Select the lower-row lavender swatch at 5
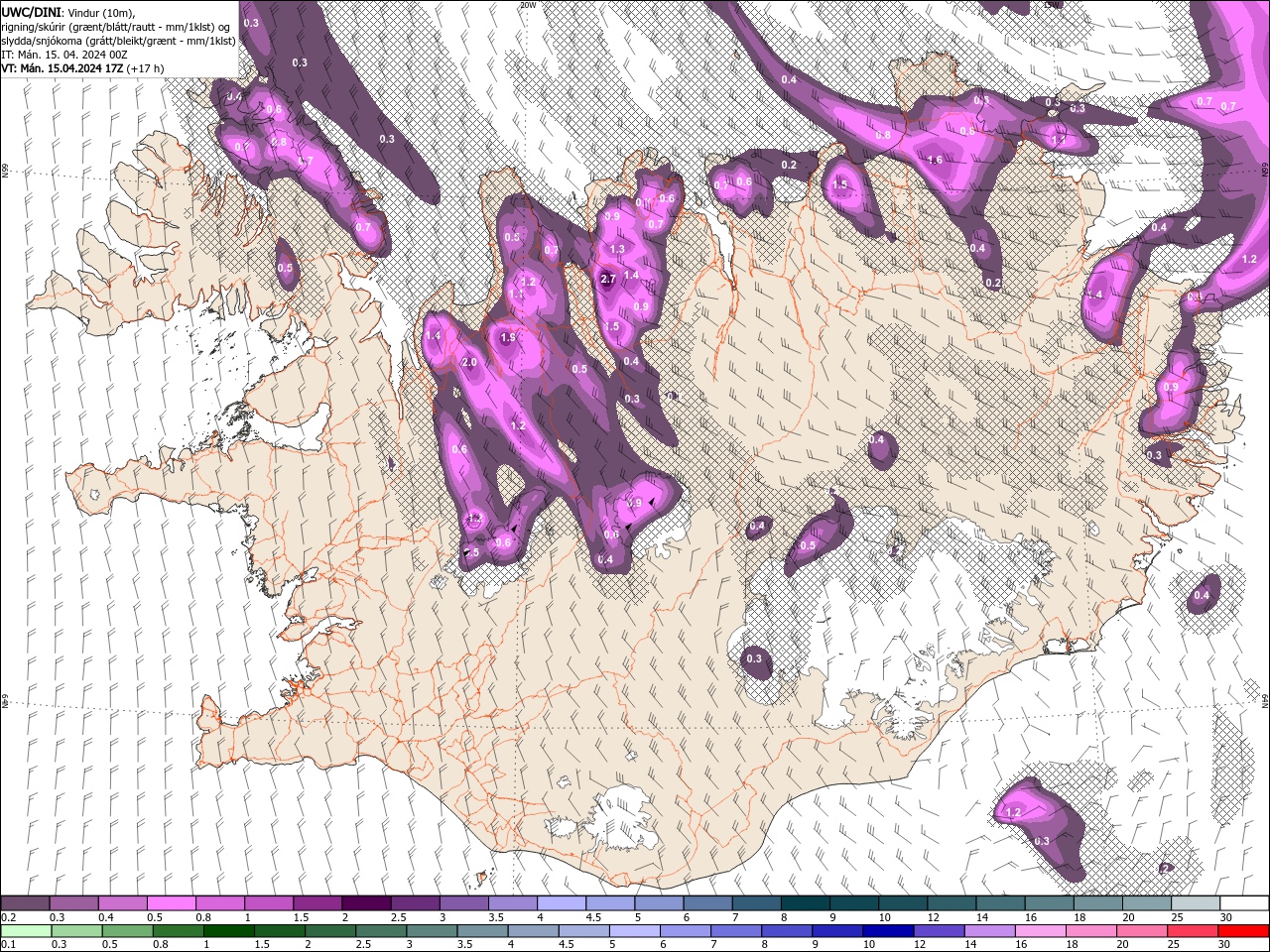This screenshot has height=952, width=1270. pos(635,930)
